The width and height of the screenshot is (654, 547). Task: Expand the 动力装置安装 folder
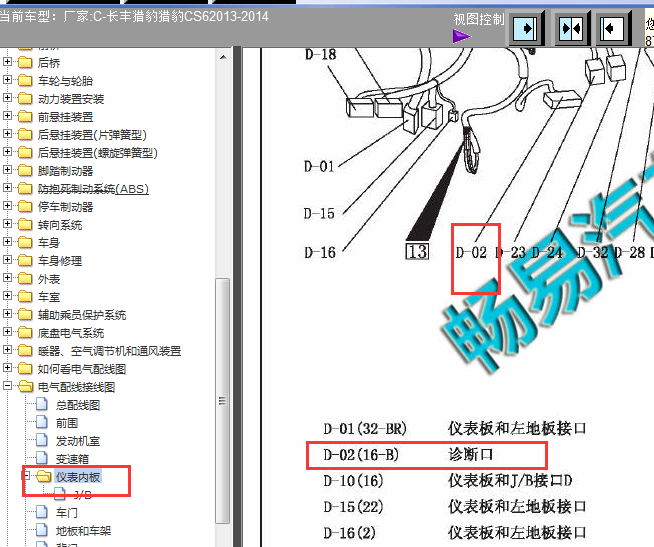tap(7, 97)
